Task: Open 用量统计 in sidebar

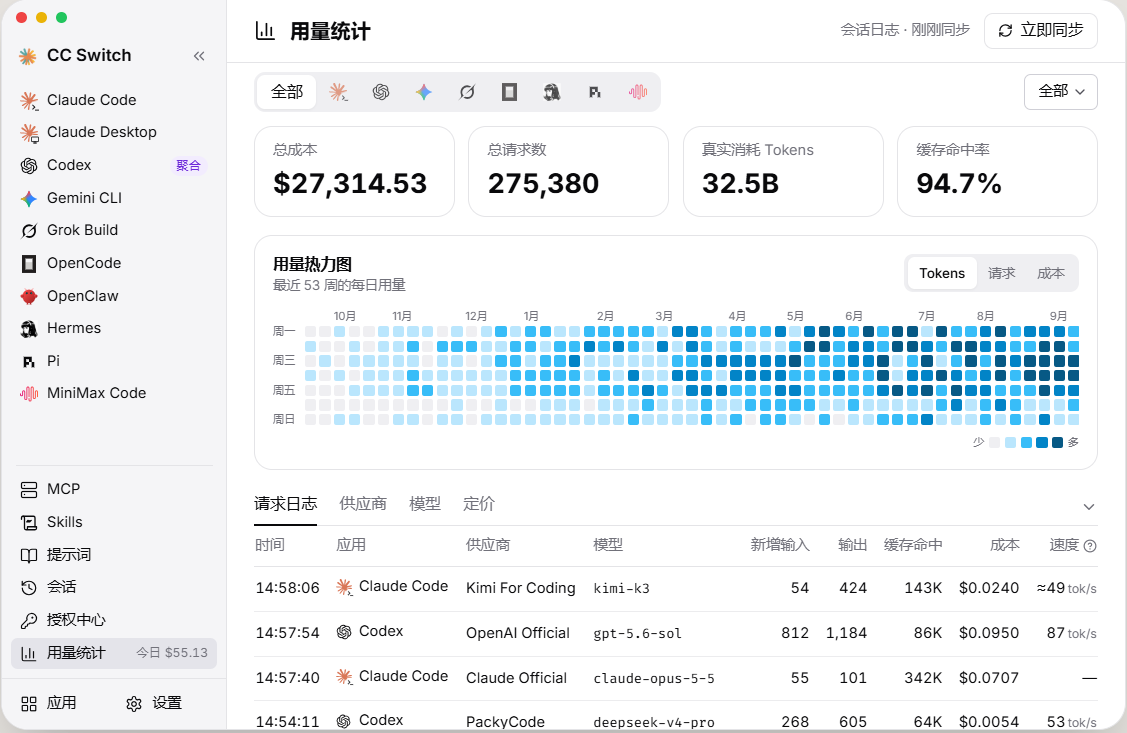Action: coord(114,653)
